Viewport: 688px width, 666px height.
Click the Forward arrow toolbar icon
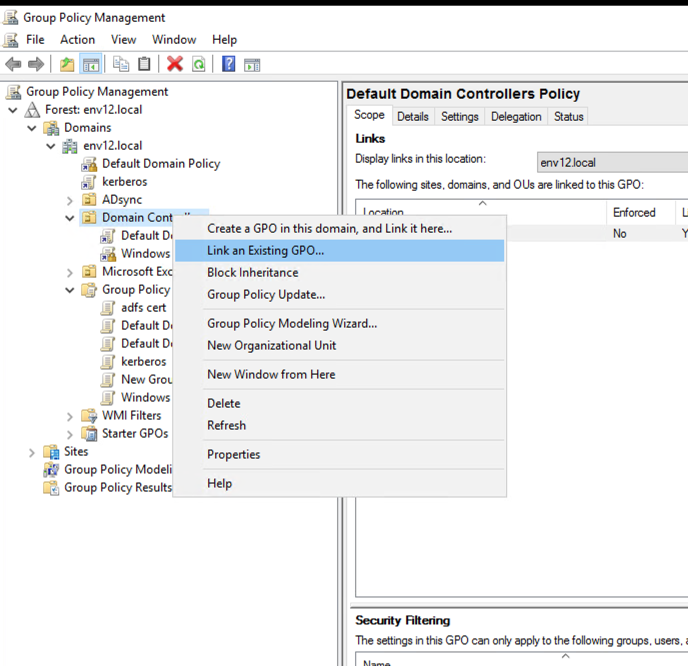coord(36,64)
